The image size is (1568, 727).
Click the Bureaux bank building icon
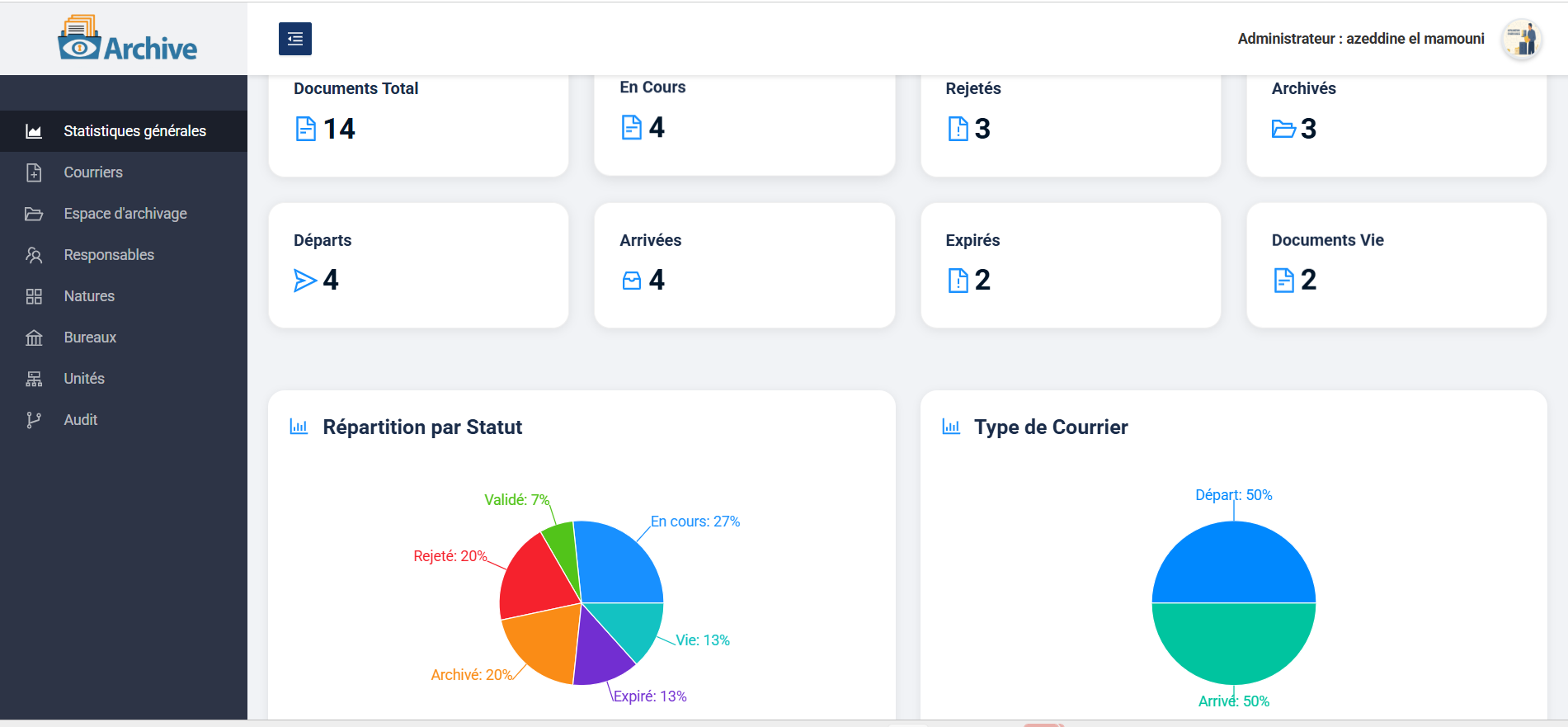(34, 338)
